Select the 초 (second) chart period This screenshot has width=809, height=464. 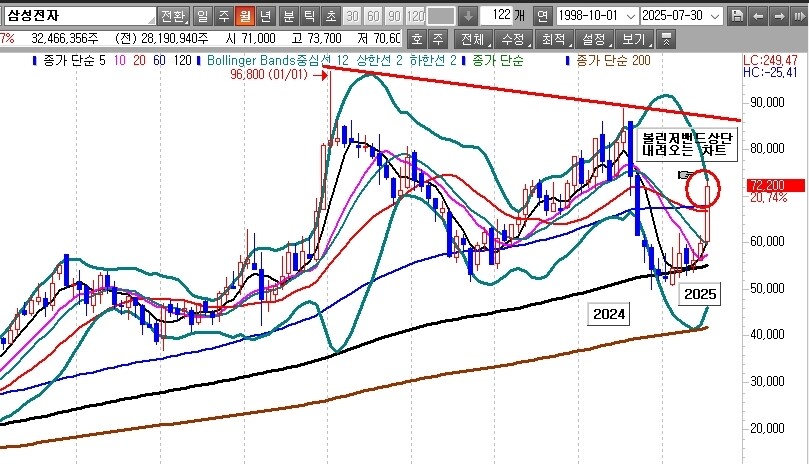click(331, 16)
